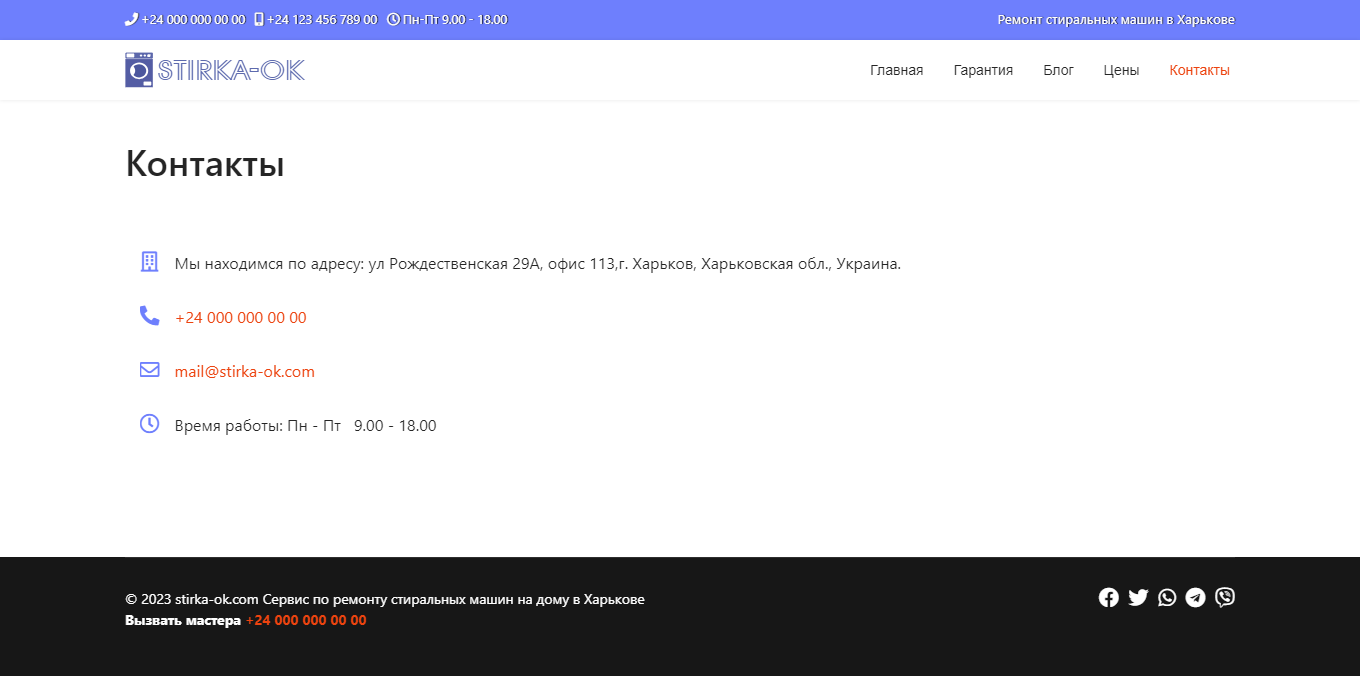Screen dimensions: 1360x676
Task: Select the Контакты menu item
Action: coord(1199,70)
